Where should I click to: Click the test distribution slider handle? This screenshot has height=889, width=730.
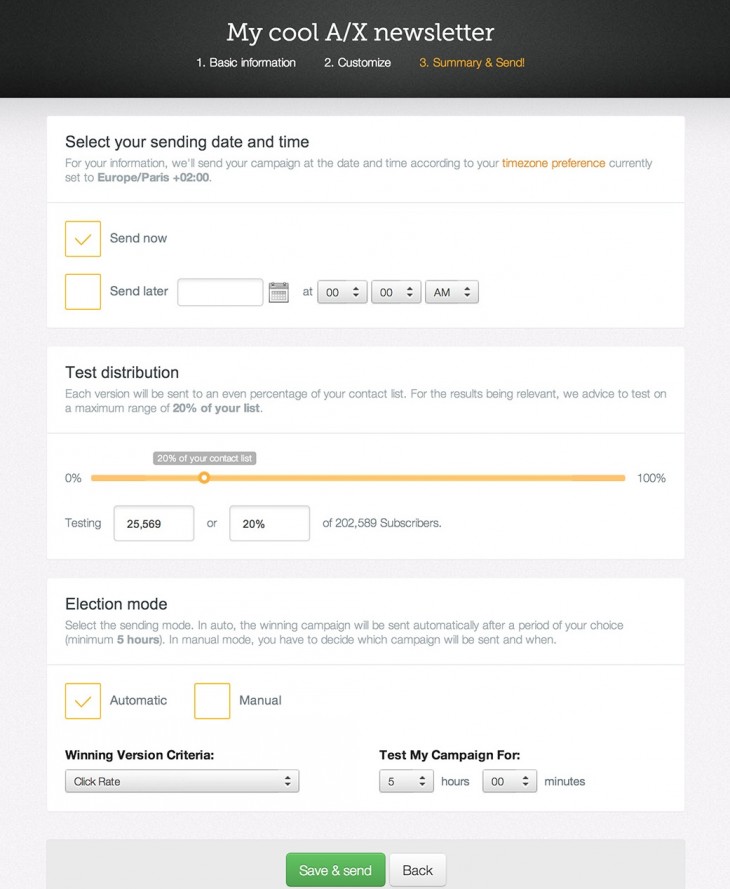pos(204,478)
